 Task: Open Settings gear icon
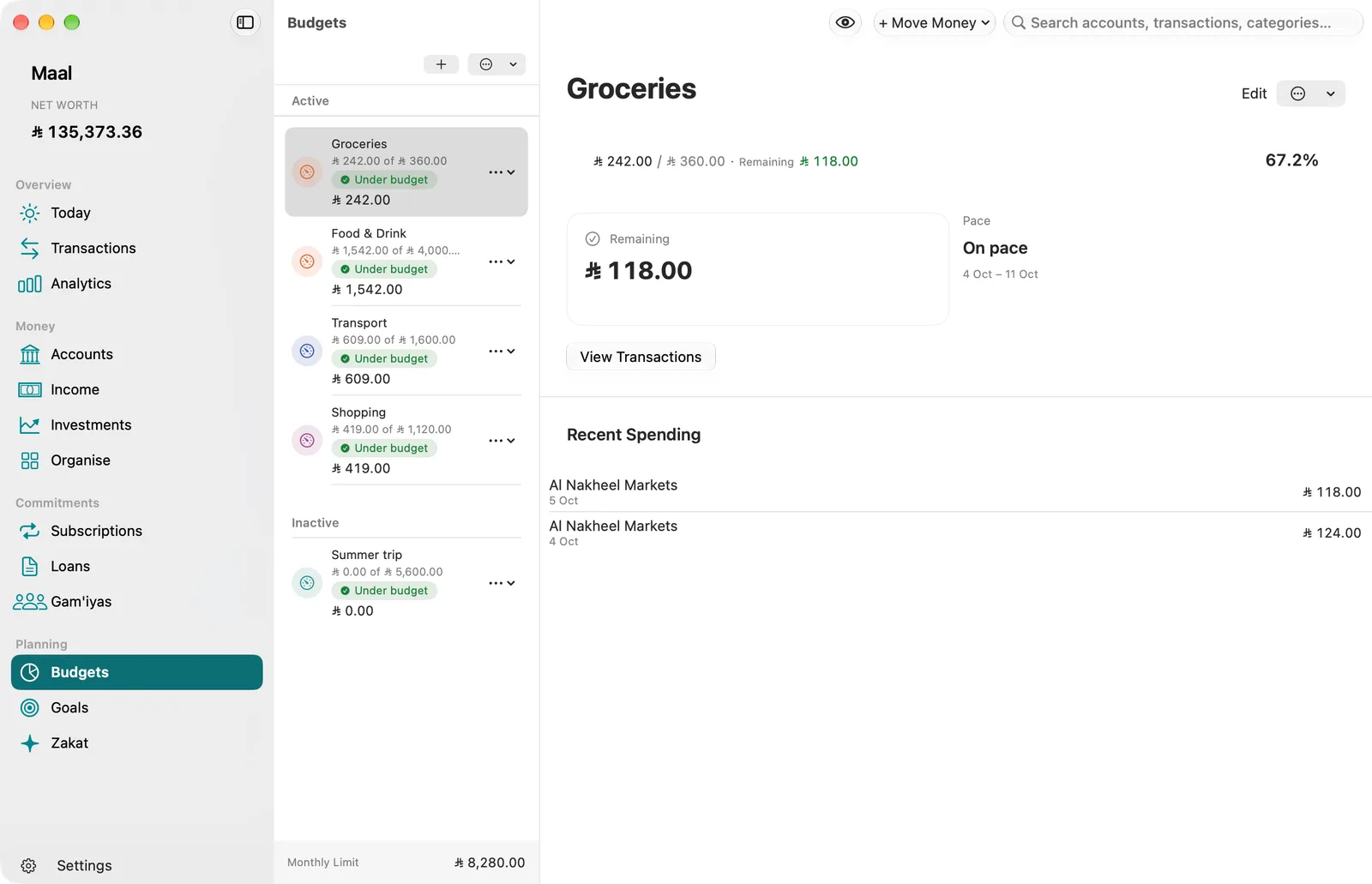28,866
